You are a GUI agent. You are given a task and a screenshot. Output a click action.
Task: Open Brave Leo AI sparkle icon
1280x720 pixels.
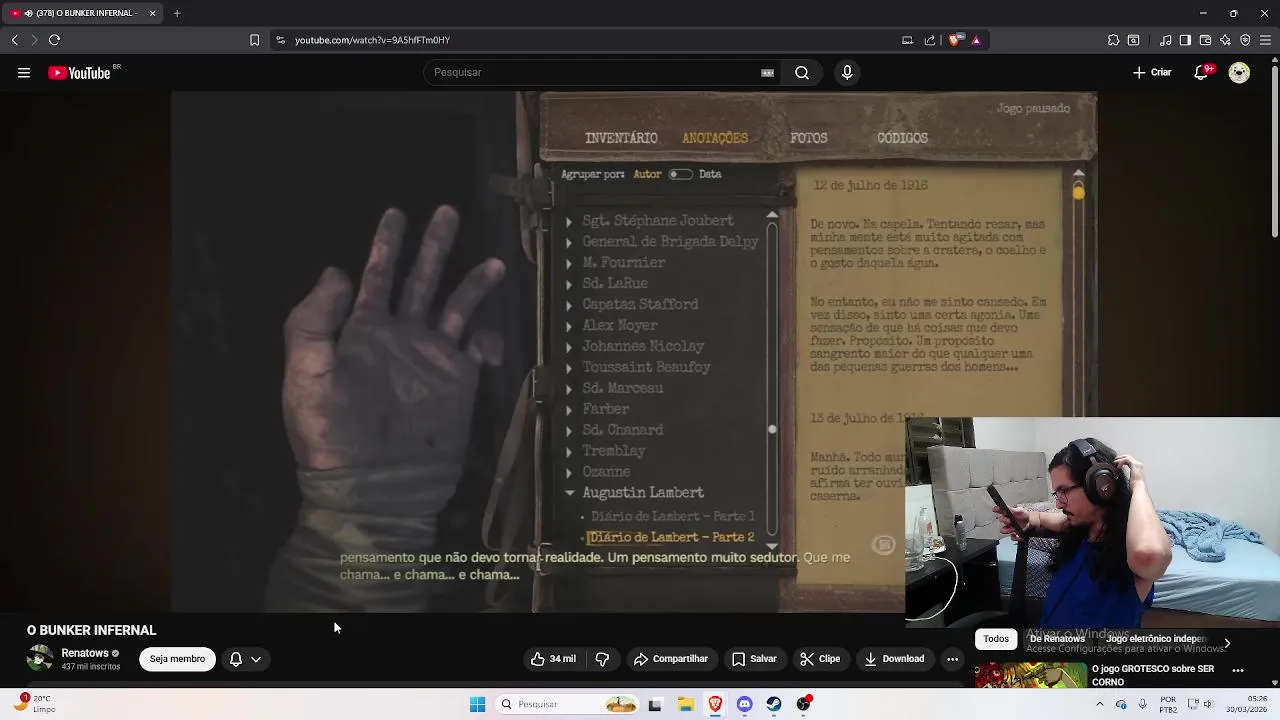click(1225, 40)
